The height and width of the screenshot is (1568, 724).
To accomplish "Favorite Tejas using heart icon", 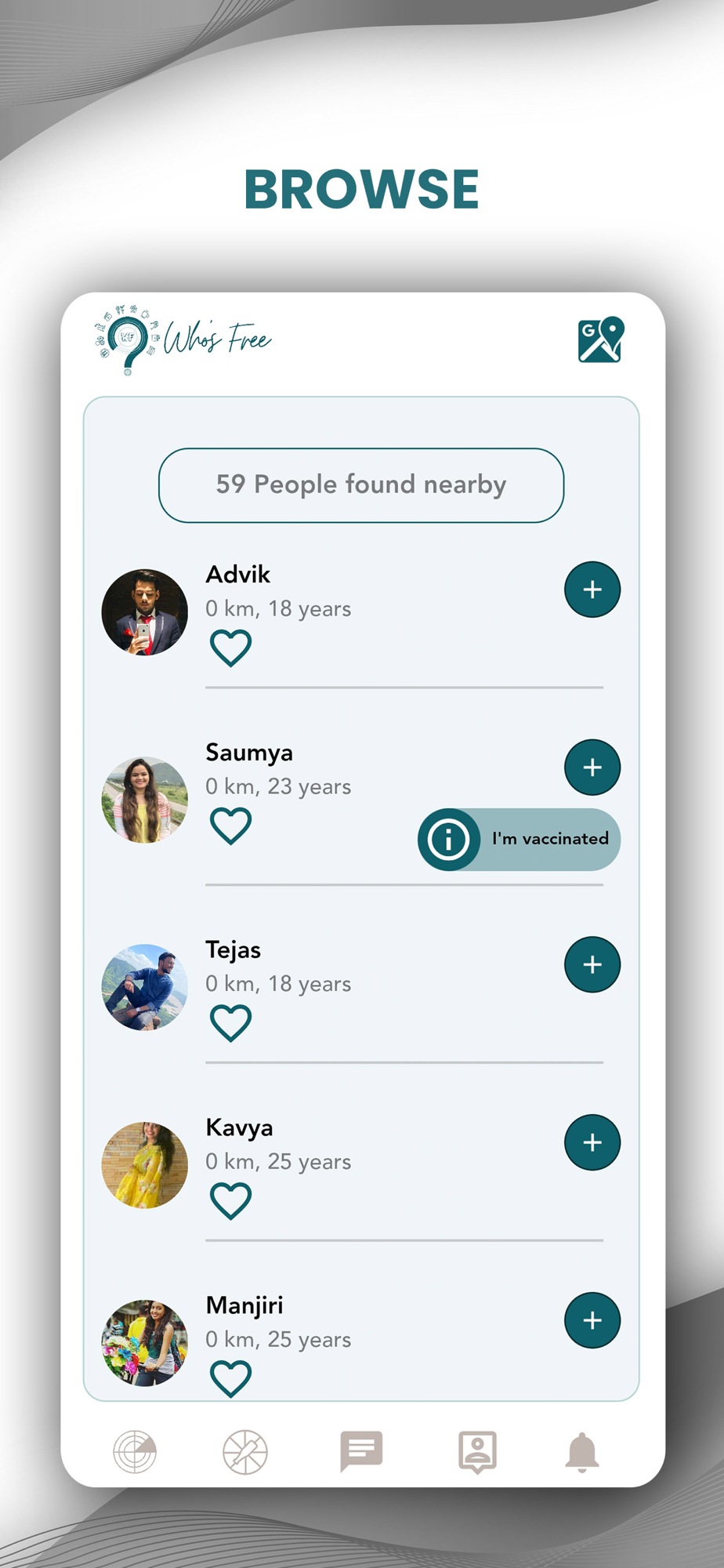I will pos(230,1022).
